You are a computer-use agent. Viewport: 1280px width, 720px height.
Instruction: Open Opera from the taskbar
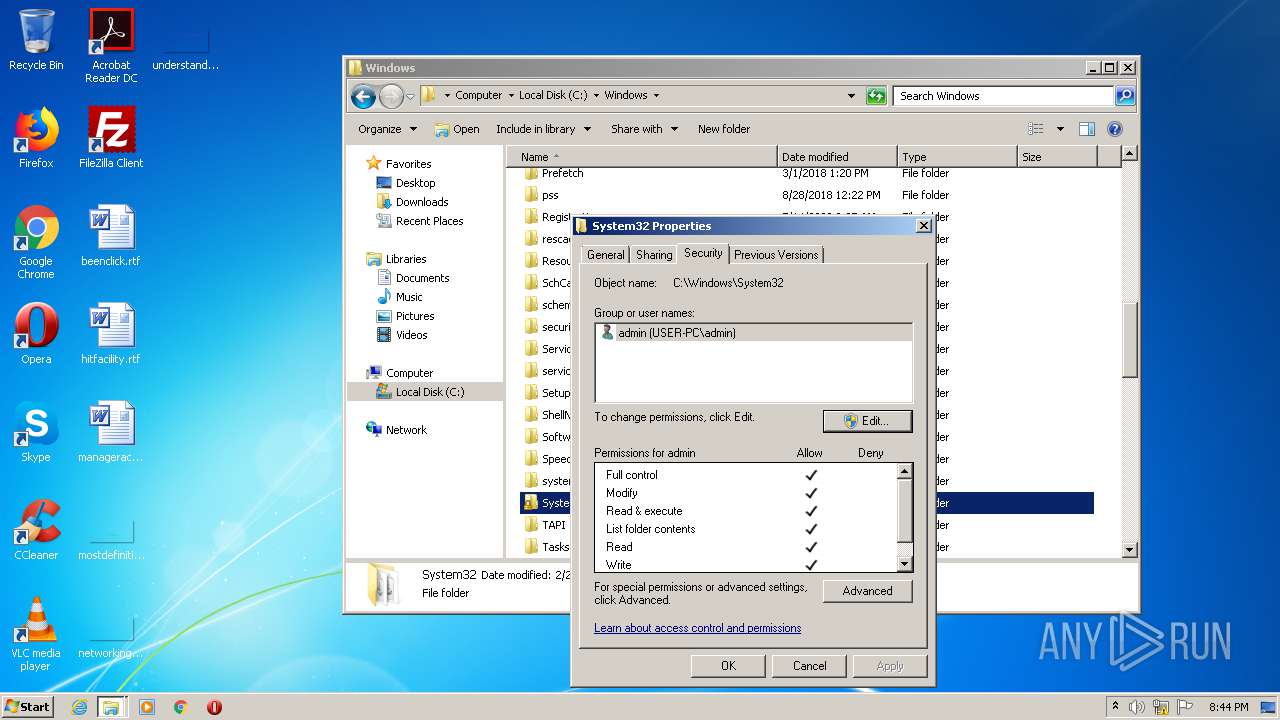point(214,707)
